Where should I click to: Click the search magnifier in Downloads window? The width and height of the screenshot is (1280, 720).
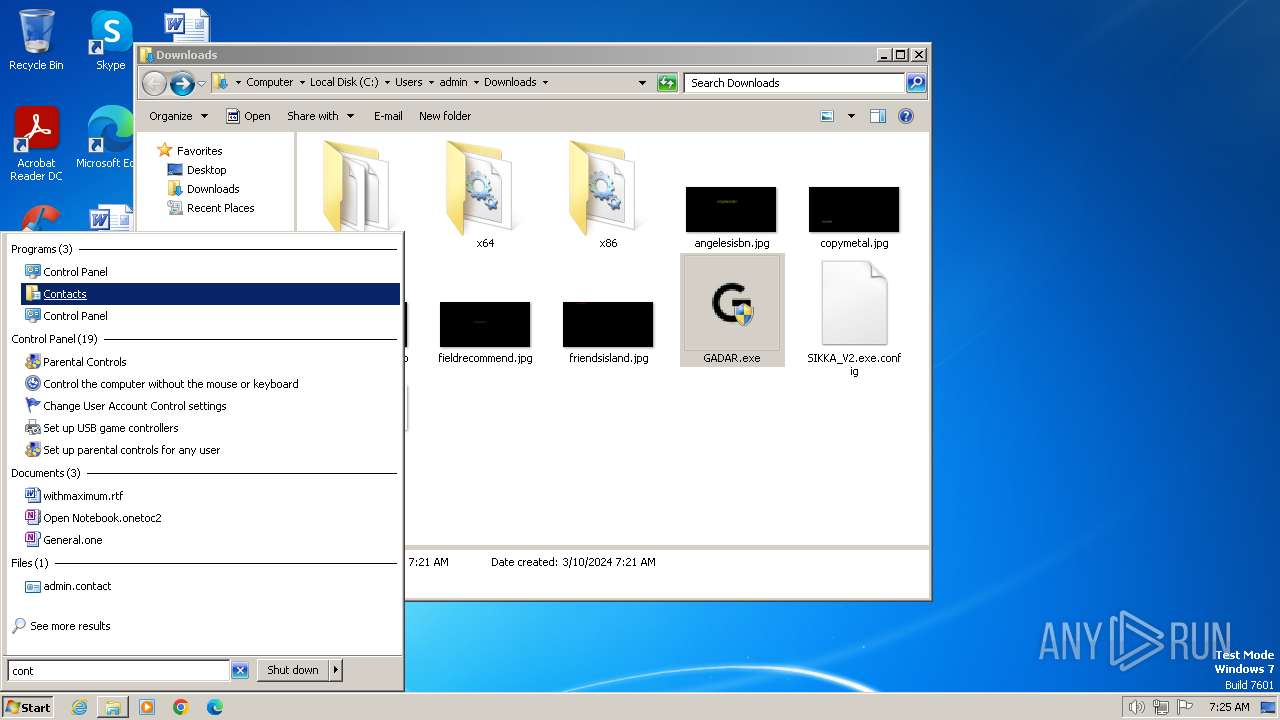[x=915, y=83]
